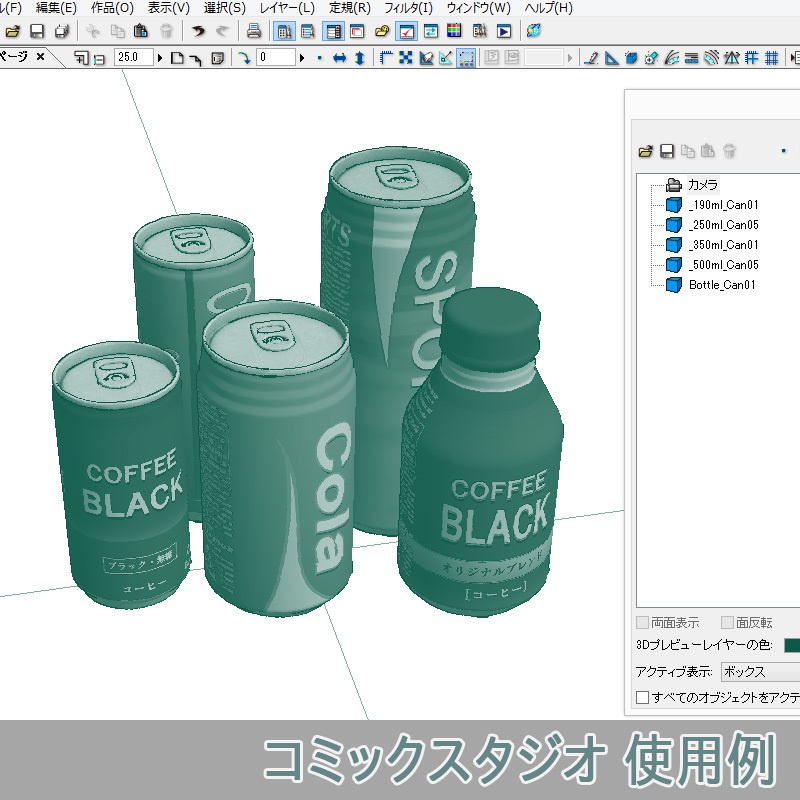Open a 3D object file via folder icon
Image resolution: width=800 pixels, height=800 pixels.
pyautogui.click(x=647, y=151)
